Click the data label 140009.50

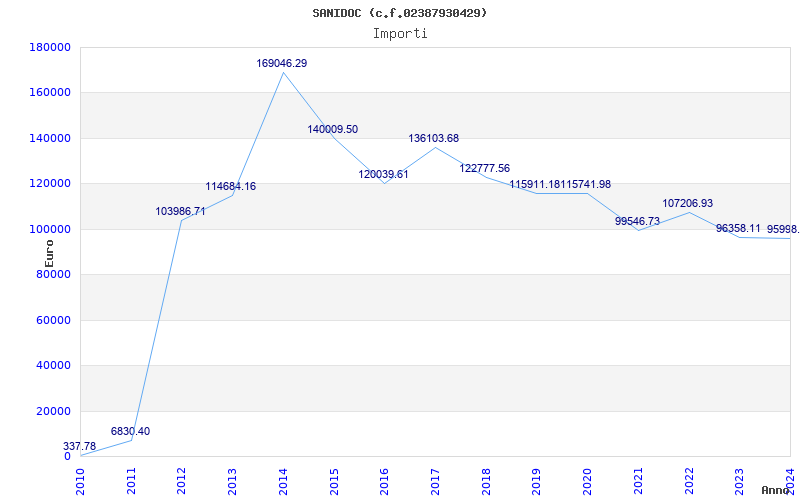pyautogui.click(x=333, y=130)
